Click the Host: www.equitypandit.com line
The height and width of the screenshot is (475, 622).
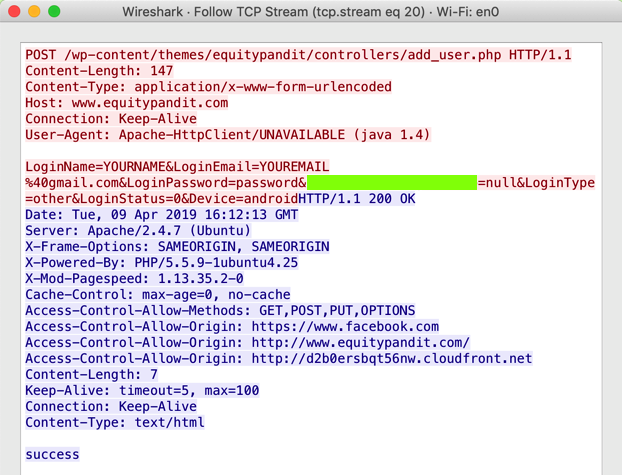pos(127,102)
